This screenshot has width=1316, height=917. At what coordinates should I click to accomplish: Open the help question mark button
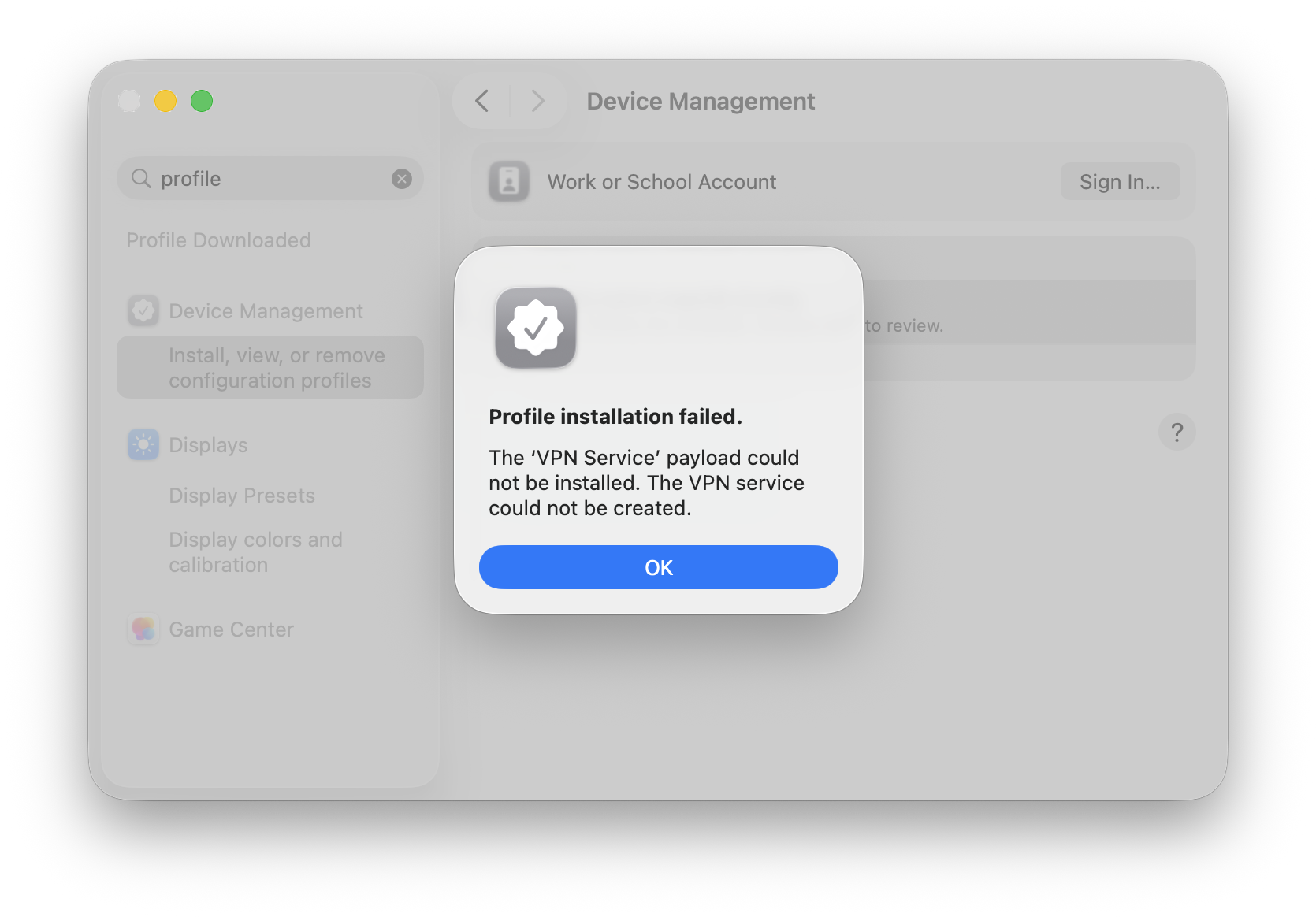pos(1177,433)
